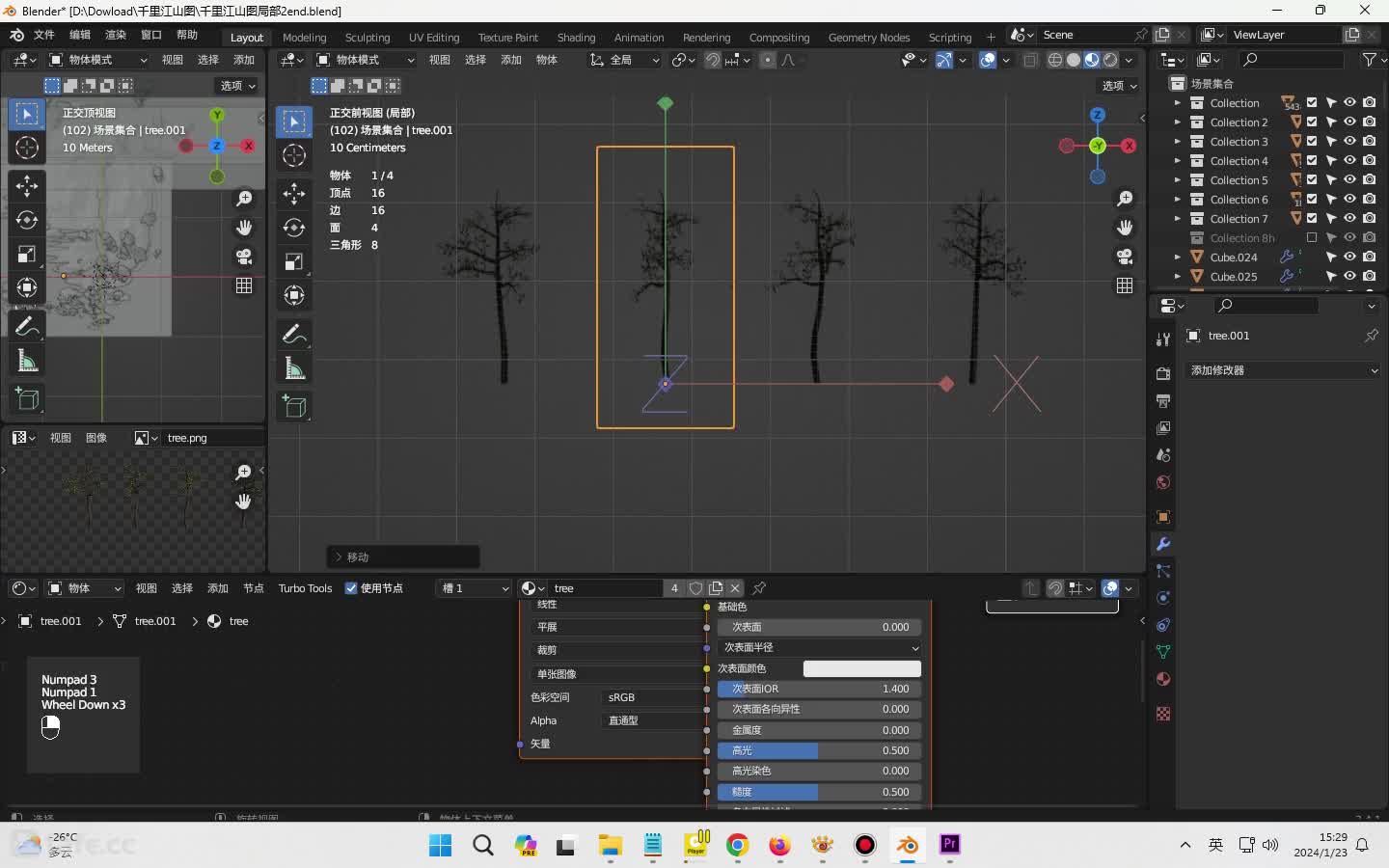
Task: Open Premiere Pro from Windows taskbar
Action: click(949, 845)
